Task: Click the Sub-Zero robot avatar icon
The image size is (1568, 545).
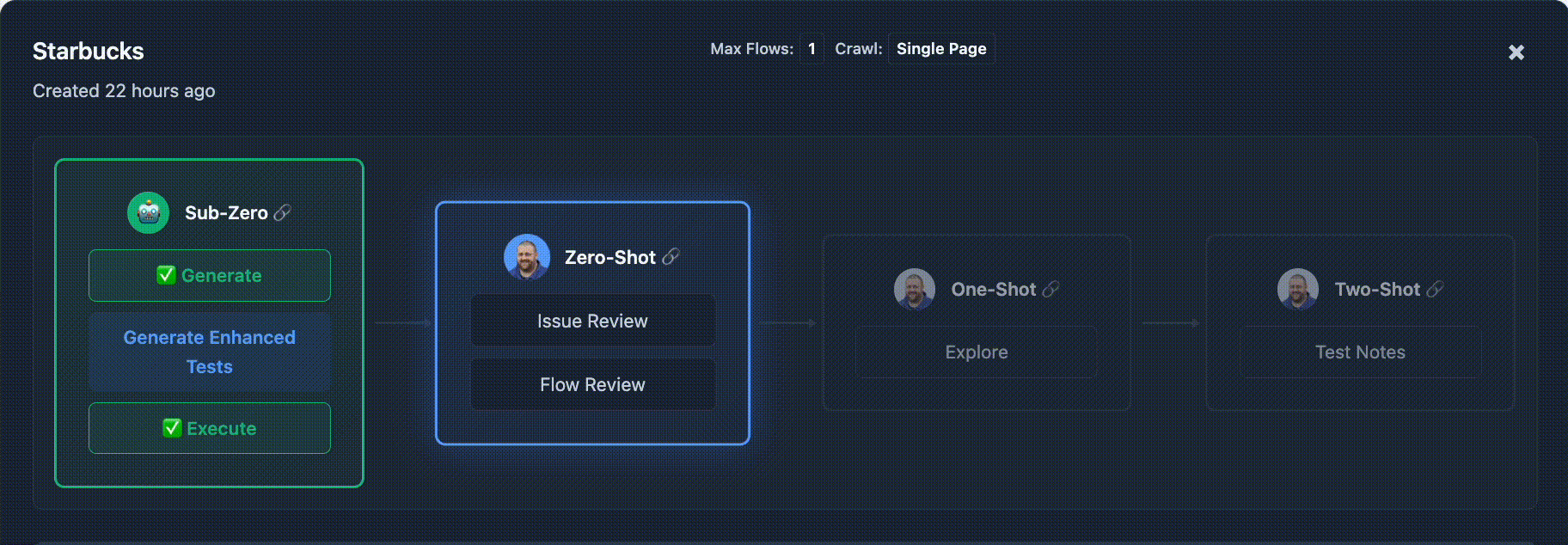Action: 149,212
